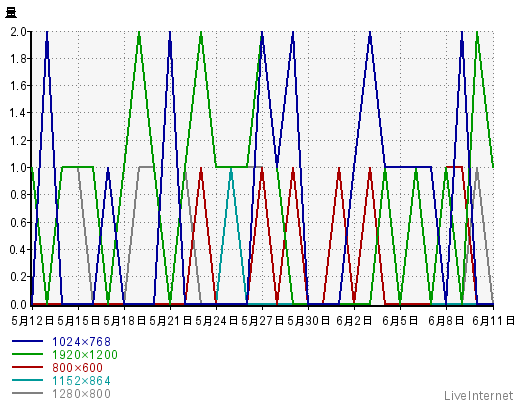Click the red line swatch for 800×600

[x=27, y=367]
